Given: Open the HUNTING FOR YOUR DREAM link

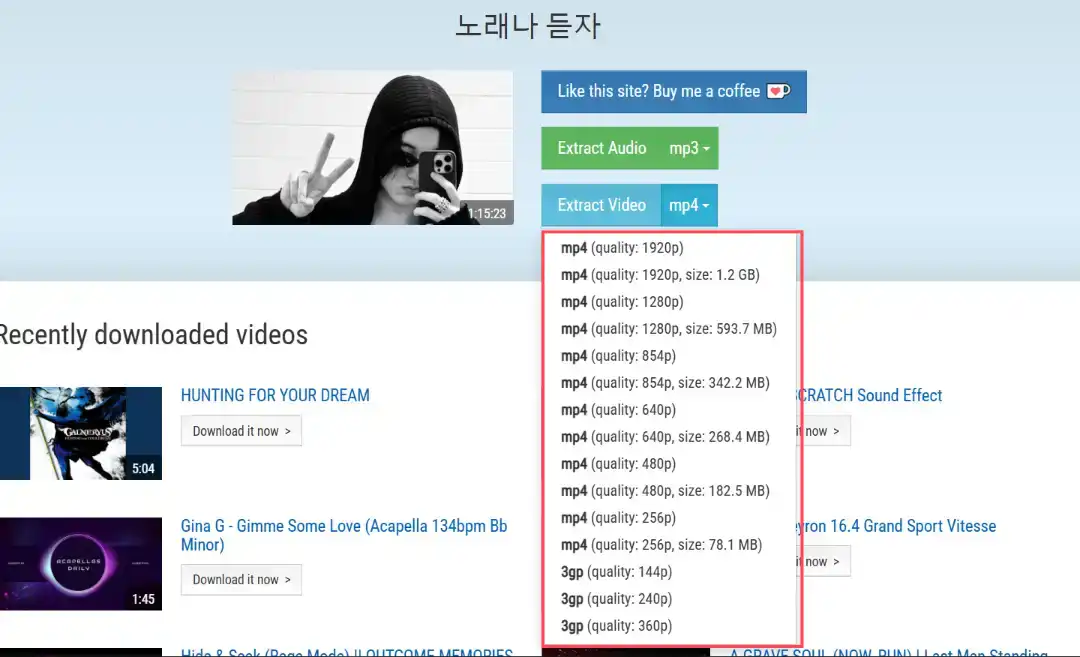Looking at the screenshot, I should [x=275, y=395].
